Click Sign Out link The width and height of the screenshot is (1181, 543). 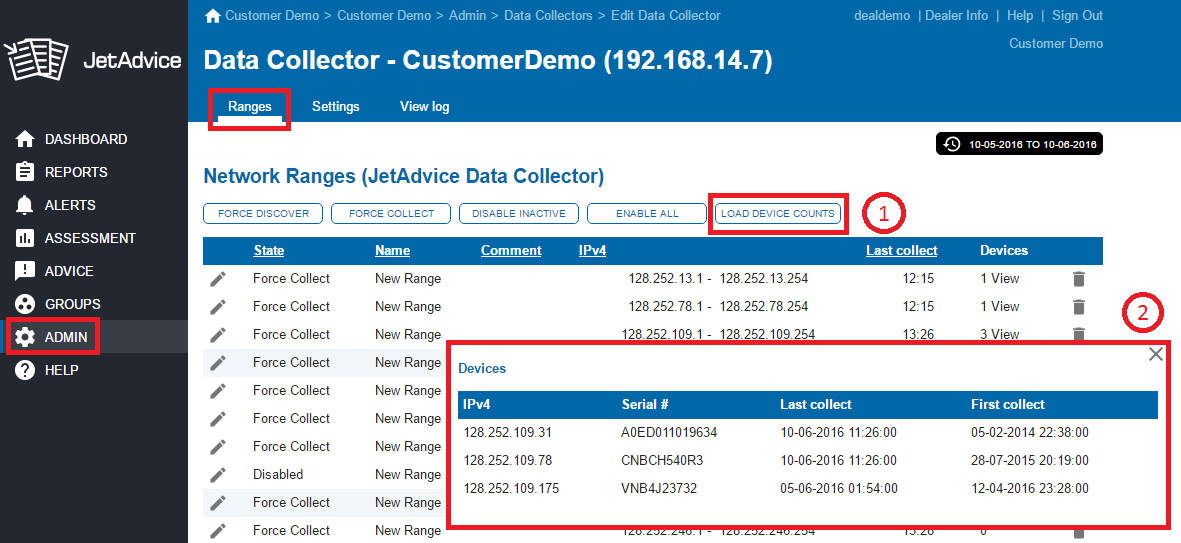pyautogui.click(x=1077, y=16)
